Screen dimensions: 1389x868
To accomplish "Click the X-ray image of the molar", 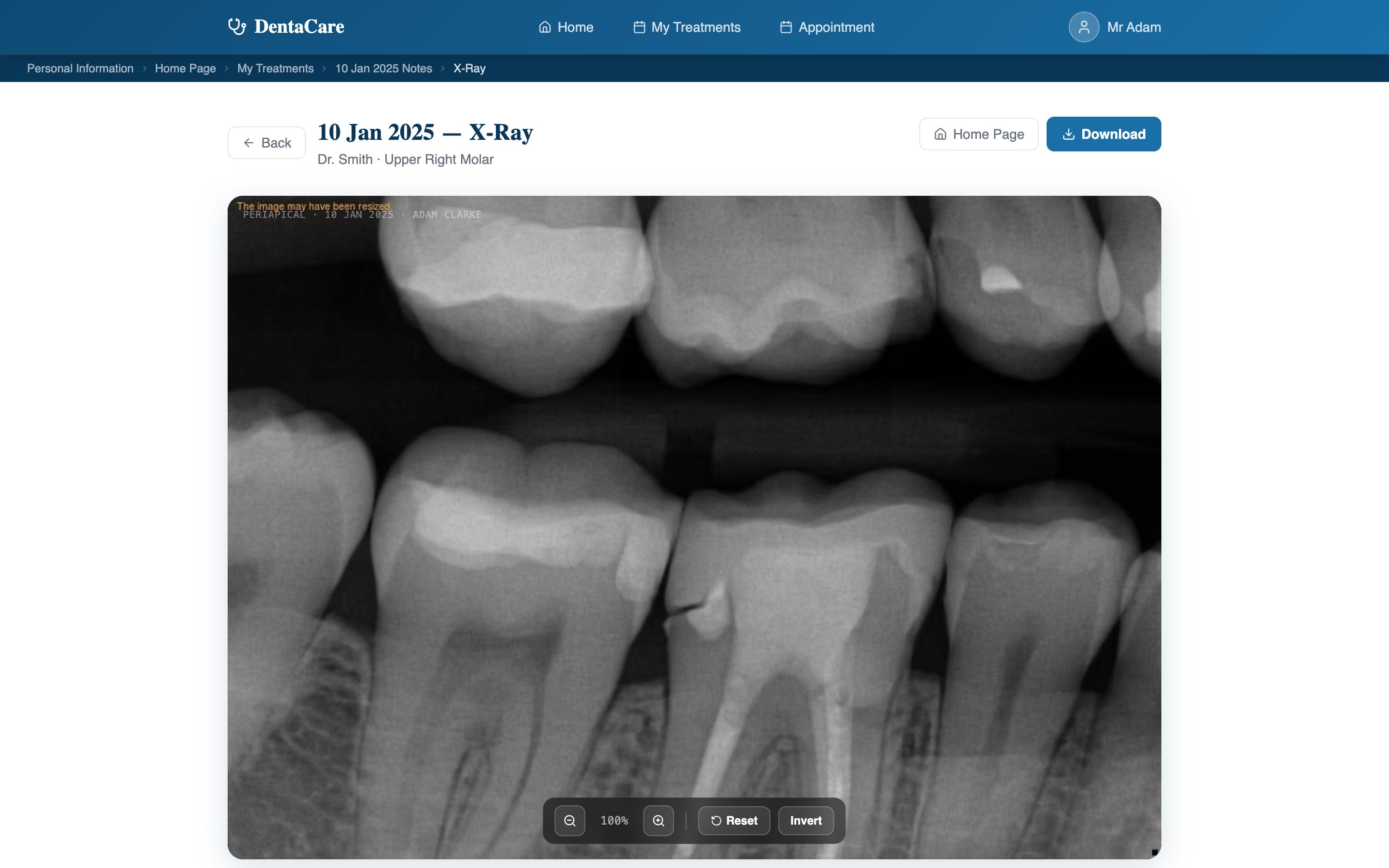I will tap(694, 527).
